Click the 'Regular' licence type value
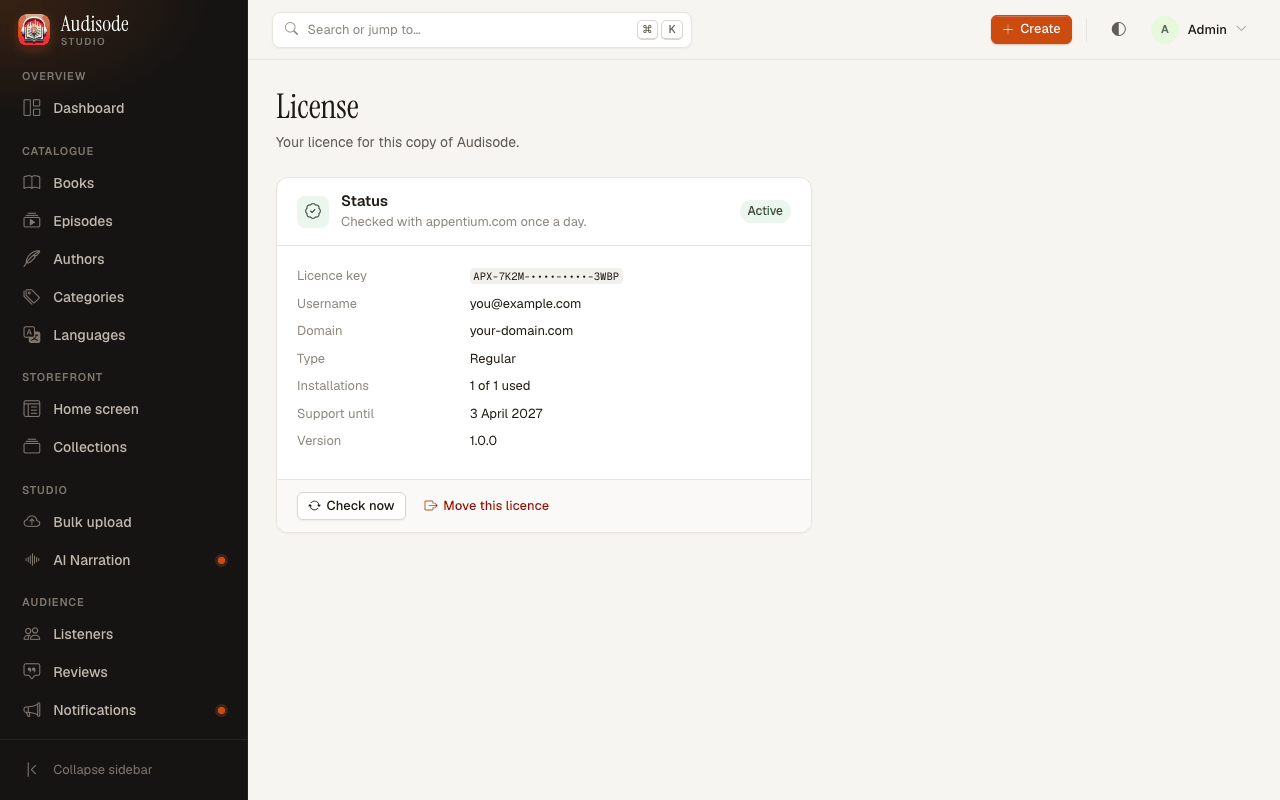Viewport: 1280px width, 800px height. [x=493, y=359]
